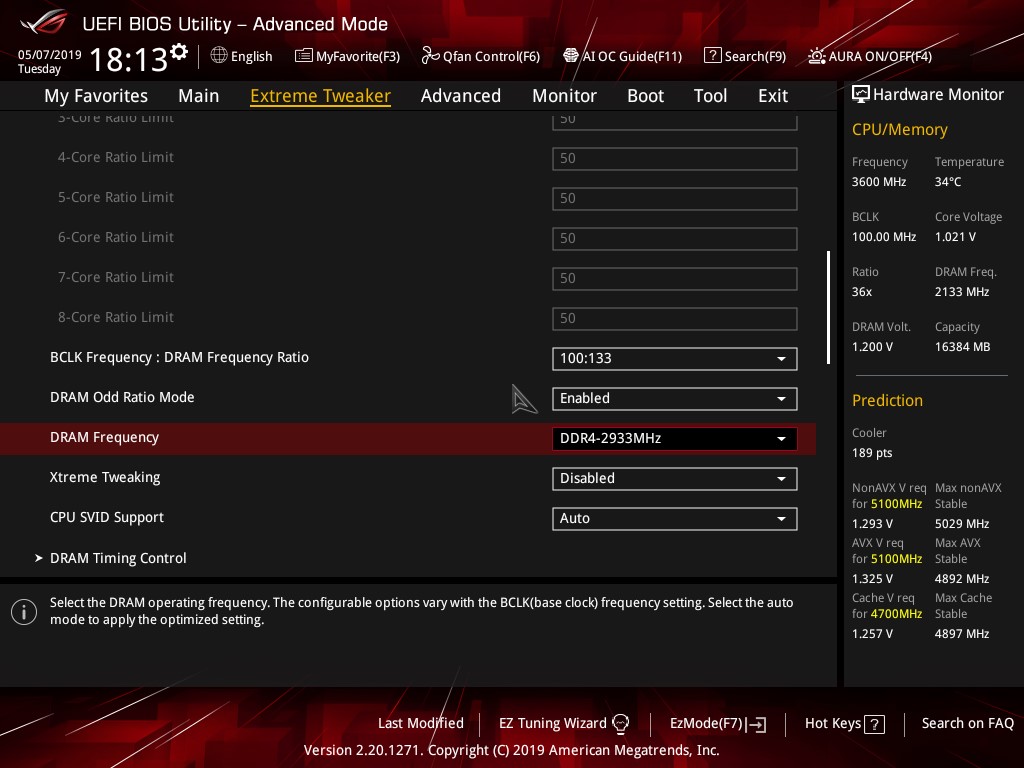Click Search(F9) button

click(x=745, y=56)
